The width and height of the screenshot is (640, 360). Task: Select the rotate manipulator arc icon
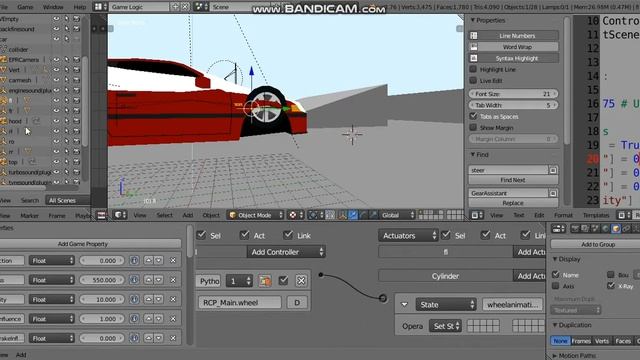click(x=363, y=215)
